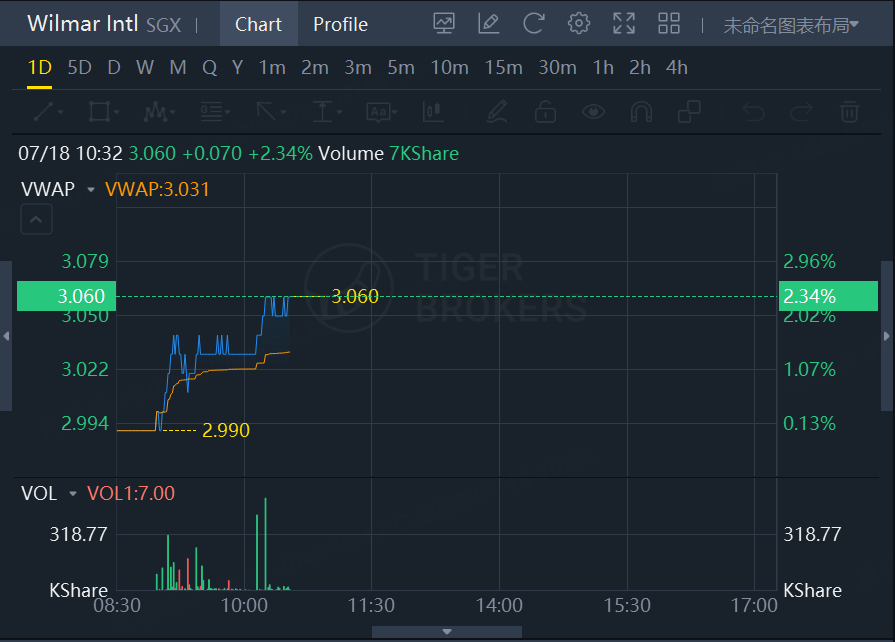Screen dimensions: 895x642
Task: Click the current price 3.060 axis label
Action: pyautogui.click(x=66, y=296)
